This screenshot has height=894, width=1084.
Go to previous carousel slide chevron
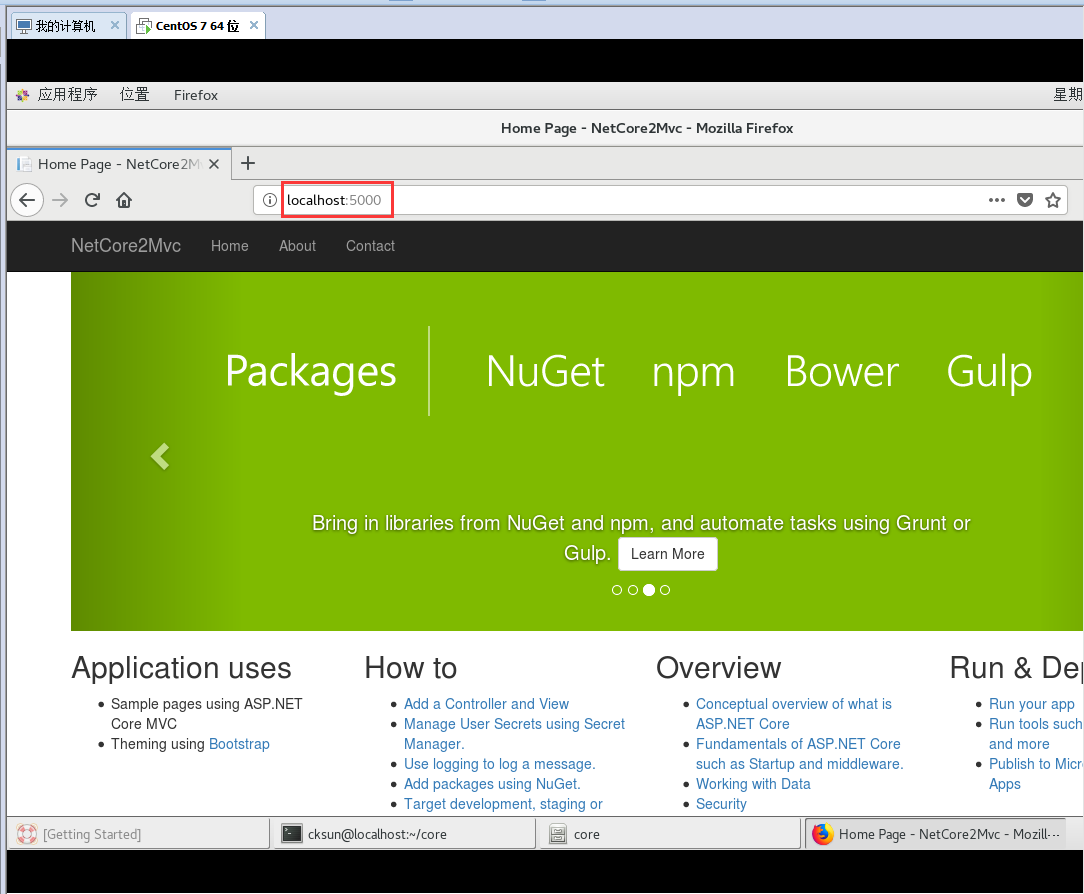pyautogui.click(x=160, y=456)
